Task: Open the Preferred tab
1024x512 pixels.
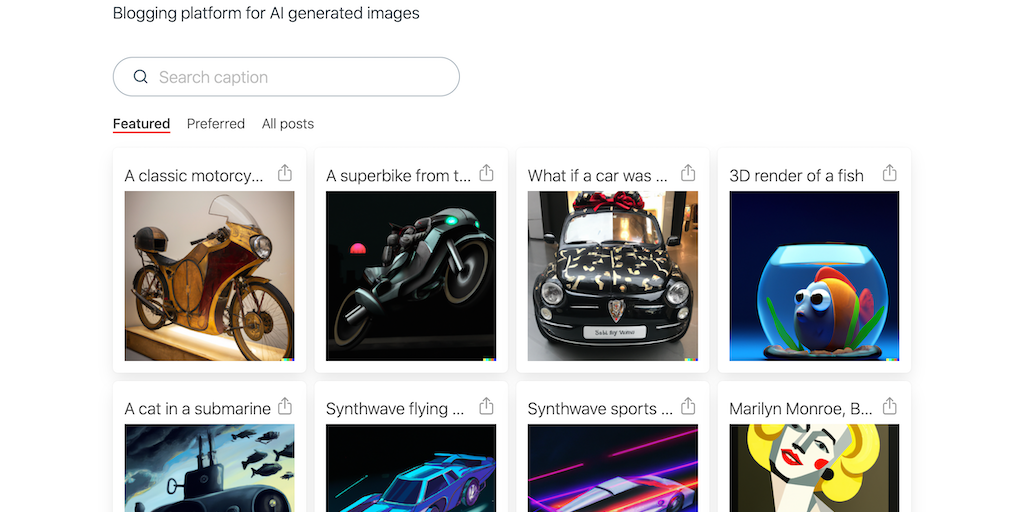Action: [216, 124]
